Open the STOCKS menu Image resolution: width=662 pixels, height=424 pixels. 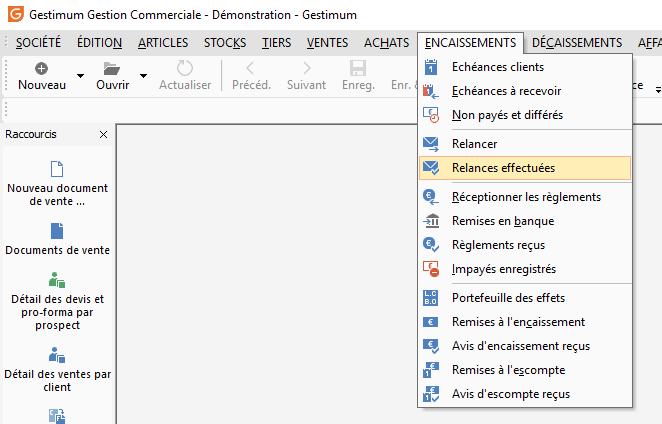click(x=225, y=43)
